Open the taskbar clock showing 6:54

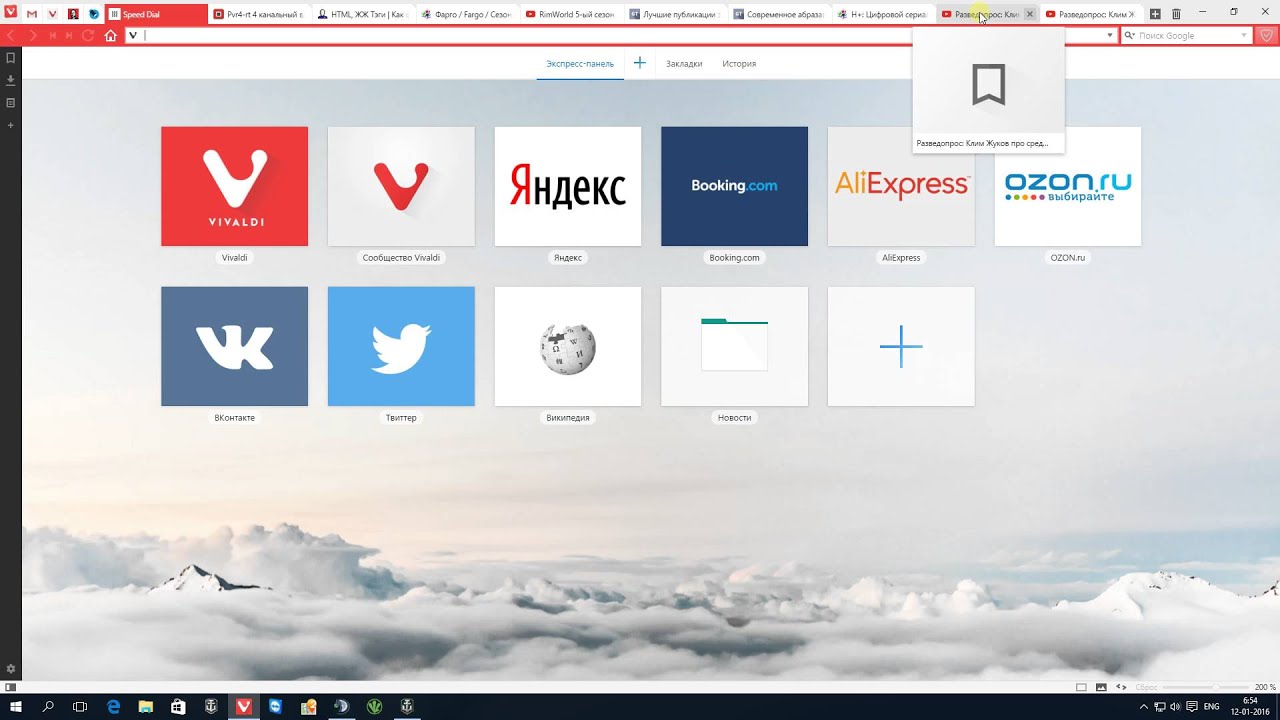(1250, 706)
